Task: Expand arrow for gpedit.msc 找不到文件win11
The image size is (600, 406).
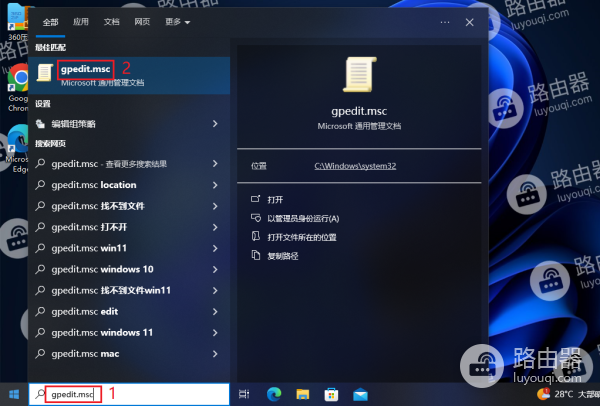Action: 215,290
